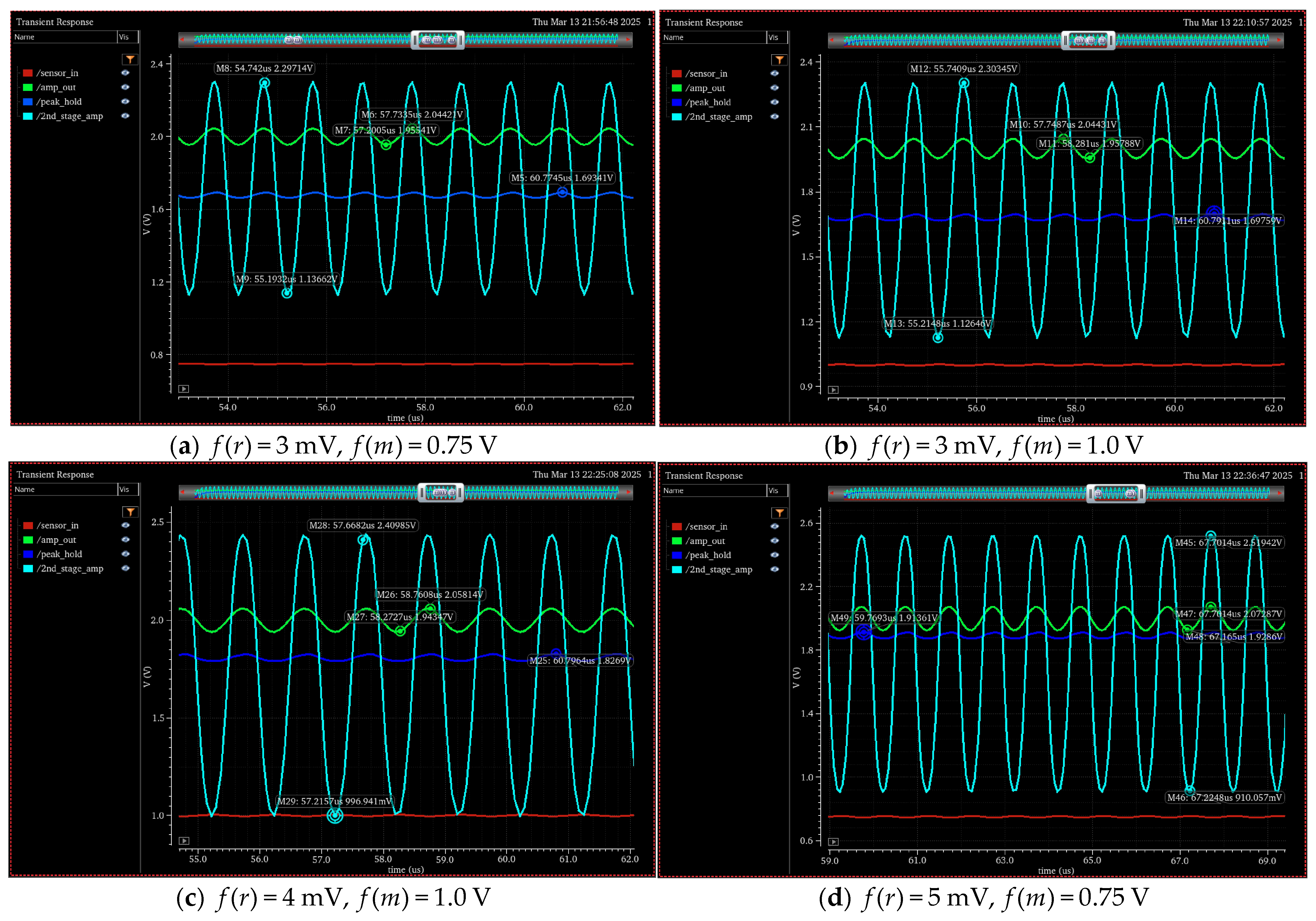Screen dimensions: 1316x921
Task: Click marker M5 label 60.7745us 1.69341V
Action: [x=562, y=178]
